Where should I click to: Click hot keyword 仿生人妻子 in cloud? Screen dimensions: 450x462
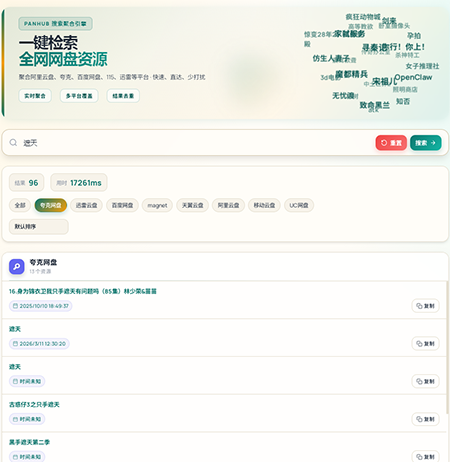coord(331,59)
